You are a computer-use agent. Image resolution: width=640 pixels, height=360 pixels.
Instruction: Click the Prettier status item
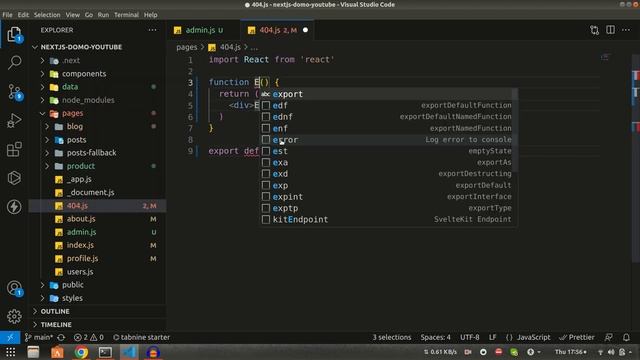click(577, 338)
